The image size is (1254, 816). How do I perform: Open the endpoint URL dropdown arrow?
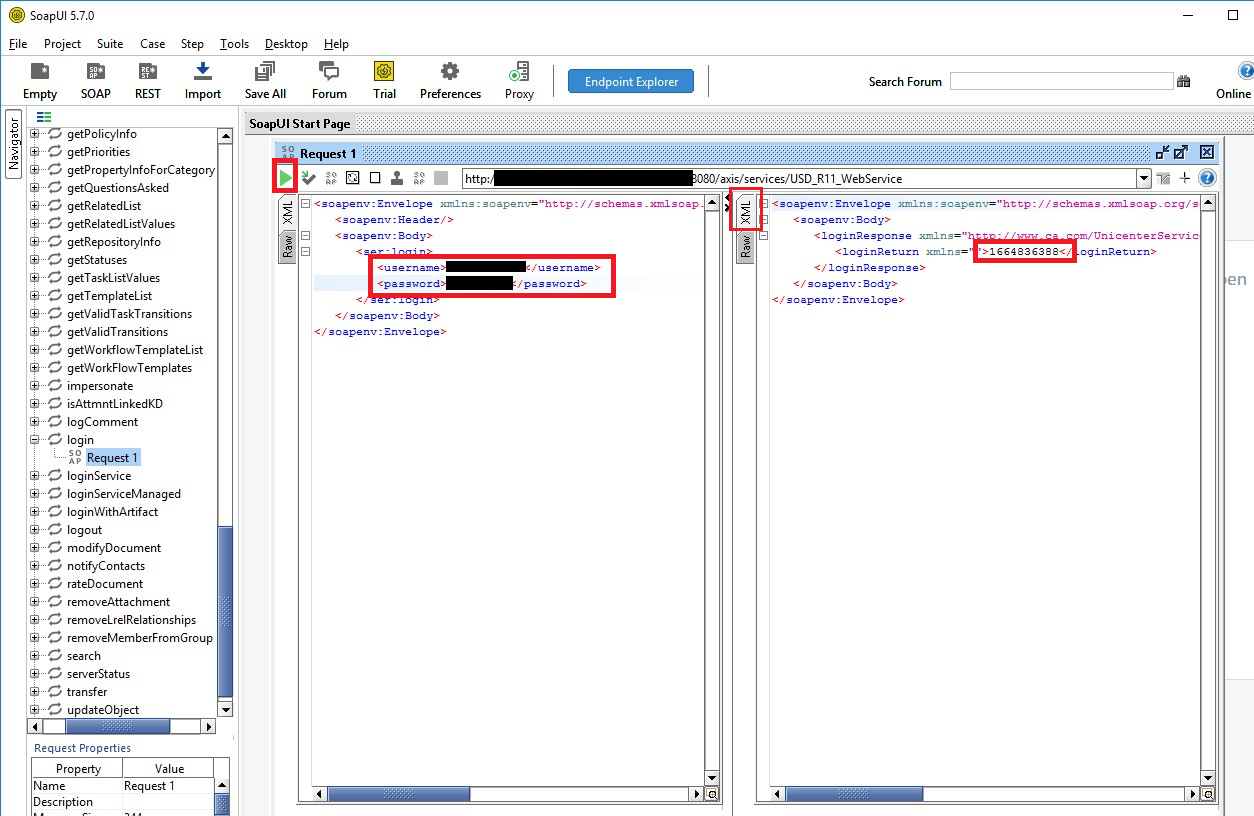pos(1144,179)
